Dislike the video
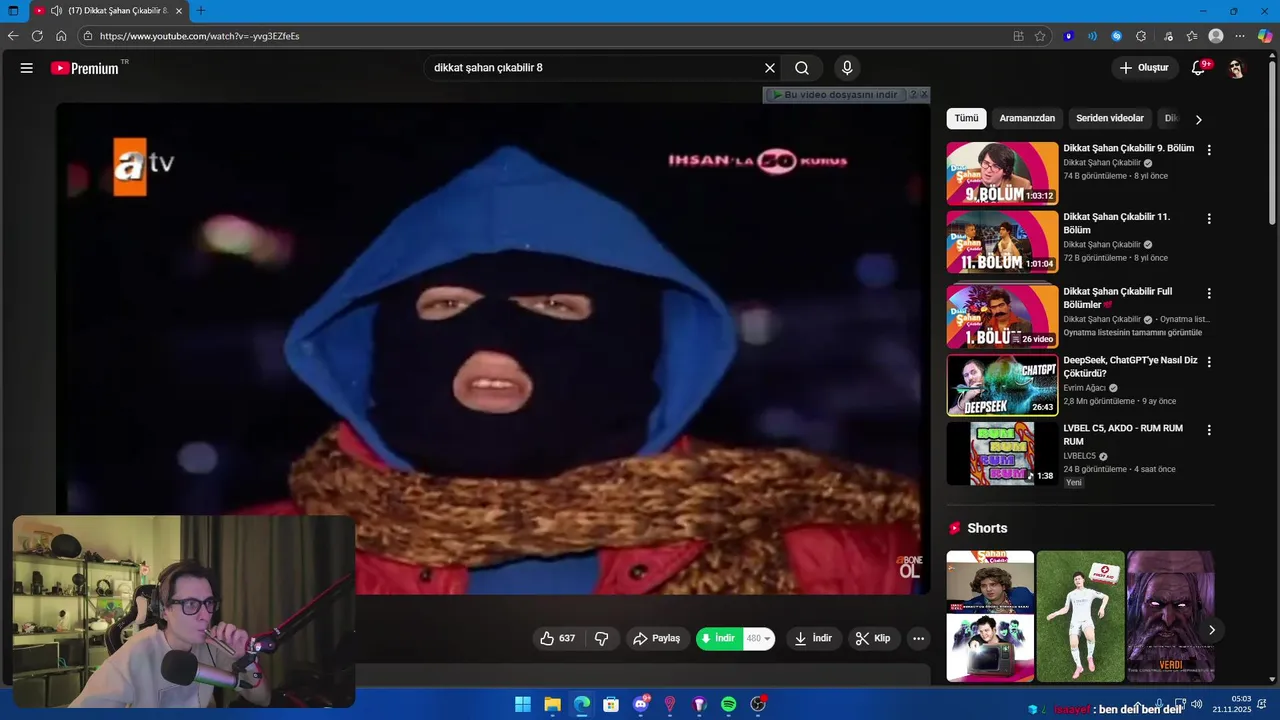This screenshot has height=720, width=1280. click(x=602, y=638)
